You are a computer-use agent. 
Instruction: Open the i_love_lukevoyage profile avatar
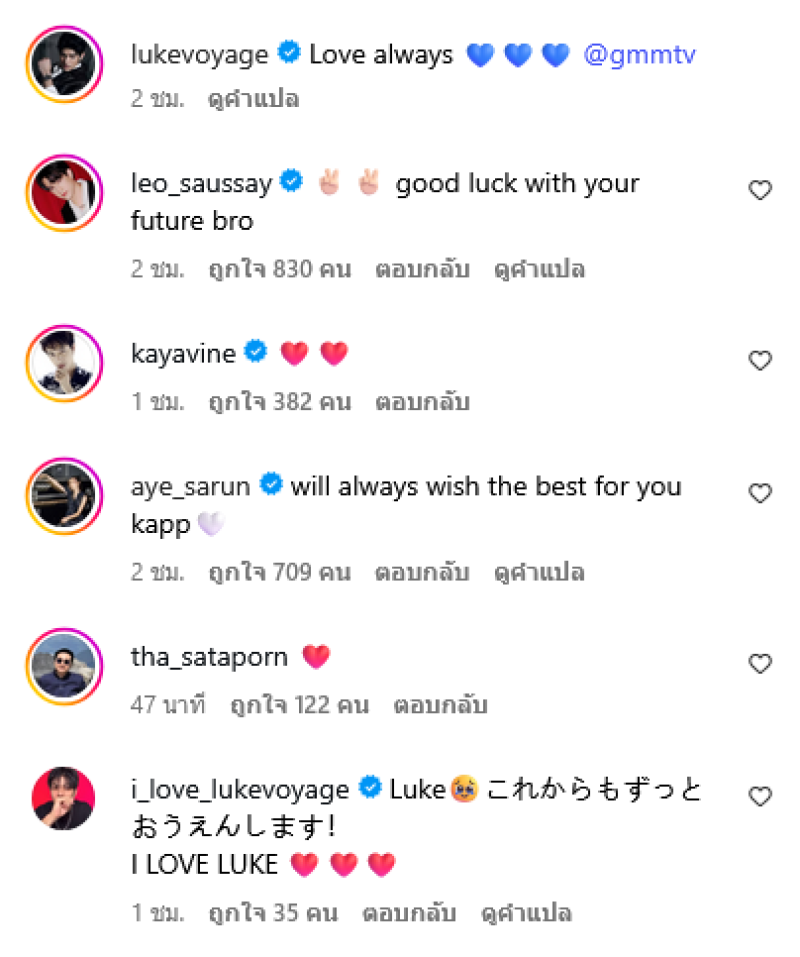[64, 798]
